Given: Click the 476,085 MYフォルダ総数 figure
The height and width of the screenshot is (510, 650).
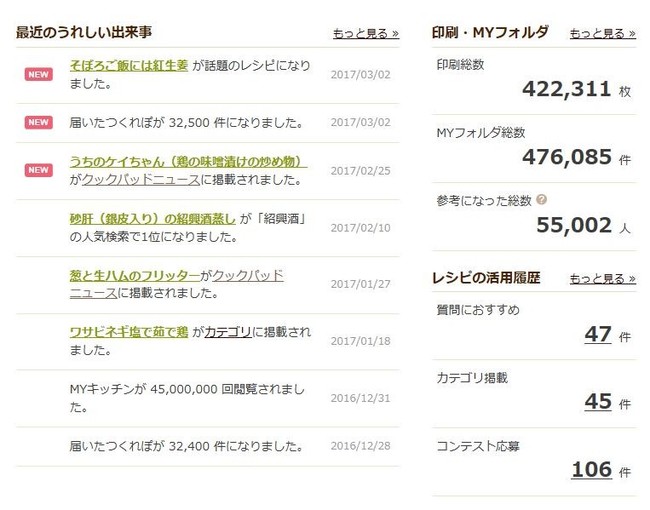Looking at the screenshot, I should click(x=567, y=157).
